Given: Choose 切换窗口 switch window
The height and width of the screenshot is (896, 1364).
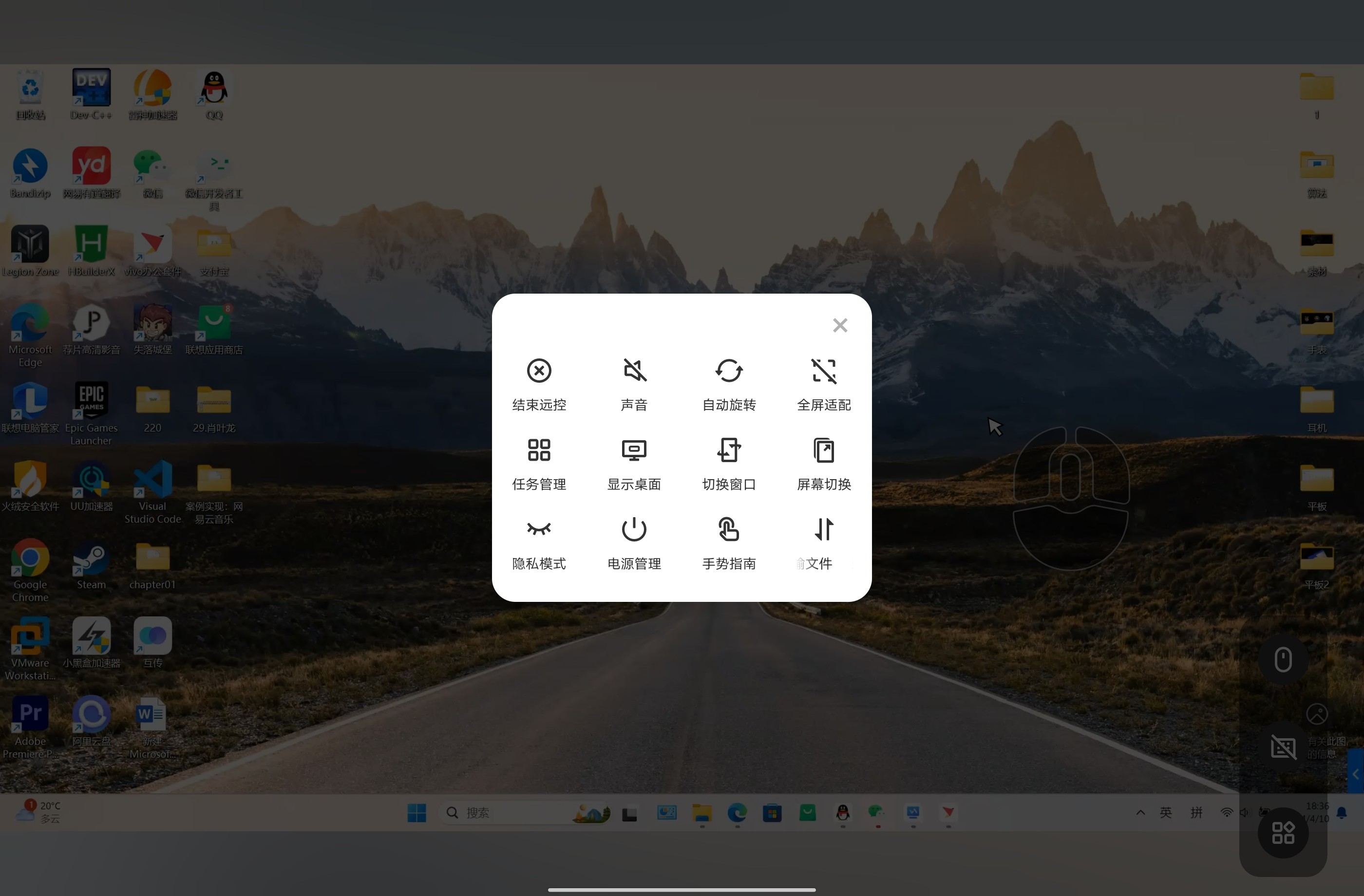Looking at the screenshot, I should tap(729, 464).
